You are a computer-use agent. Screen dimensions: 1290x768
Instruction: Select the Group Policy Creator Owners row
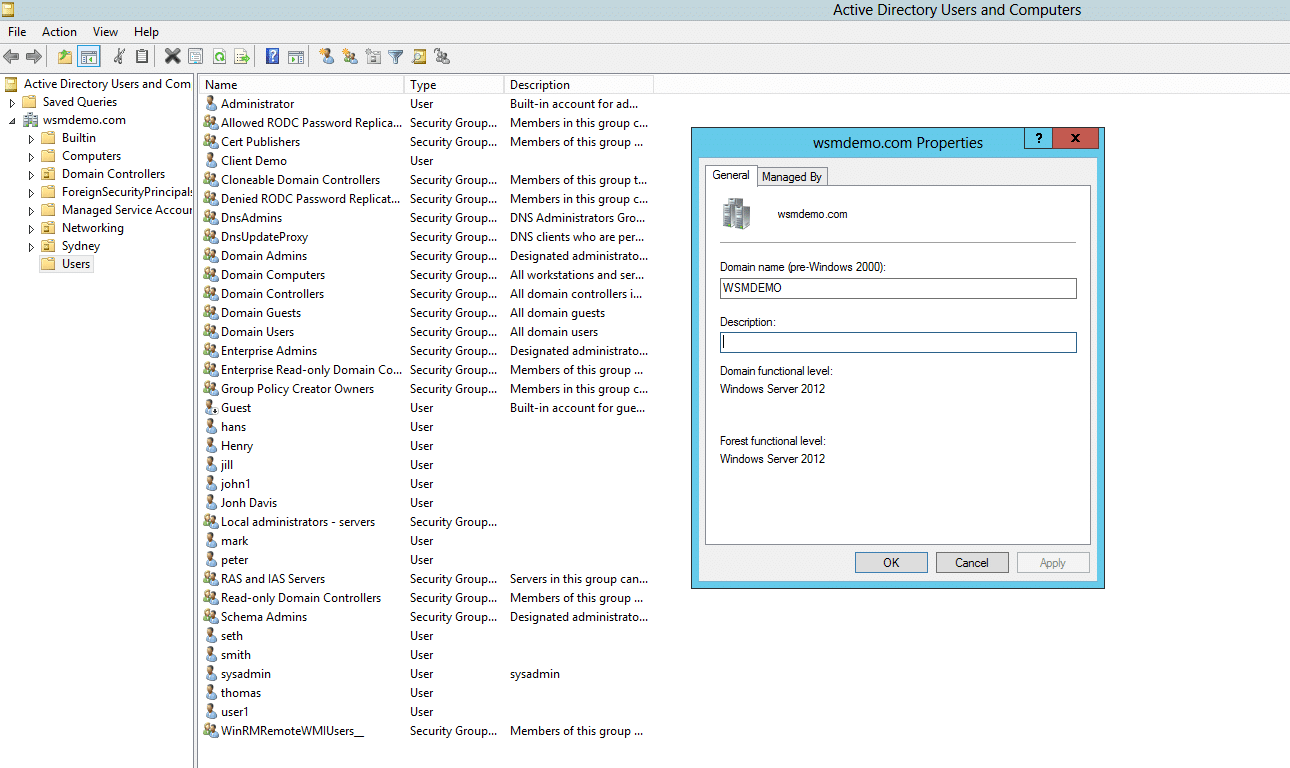(x=426, y=389)
